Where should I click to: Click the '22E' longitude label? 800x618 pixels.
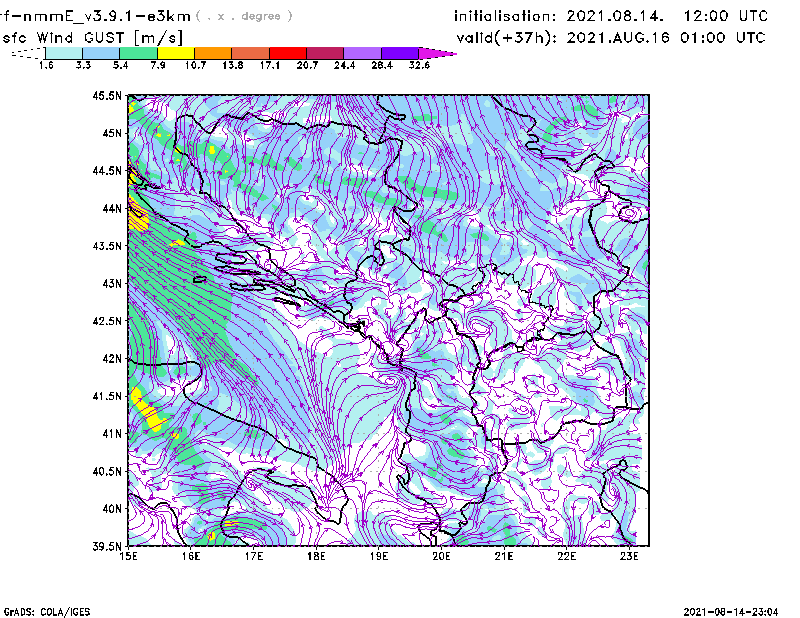pyautogui.click(x=566, y=556)
